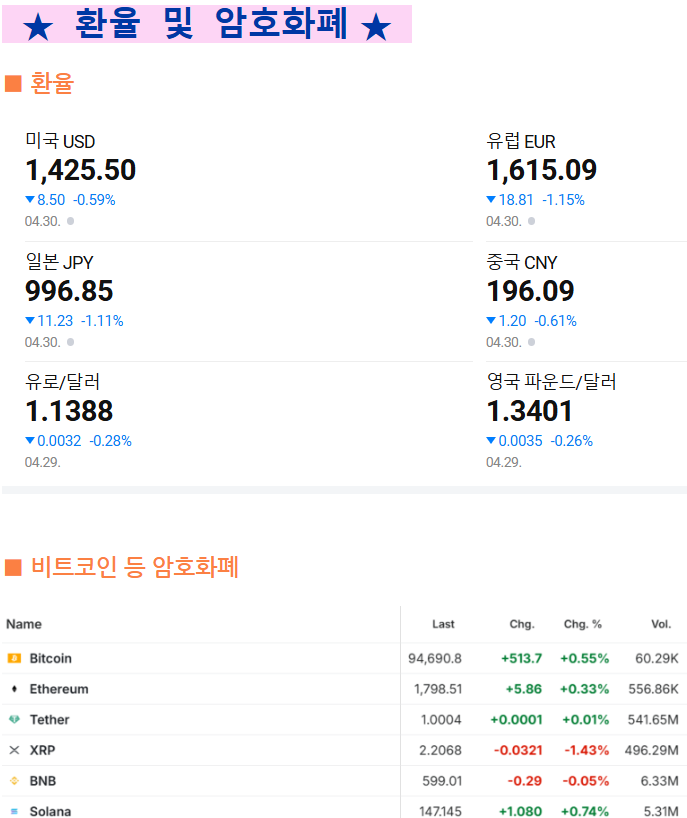Open the Tether row link
This screenshot has height=818, width=687.
(x=50, y=719)
